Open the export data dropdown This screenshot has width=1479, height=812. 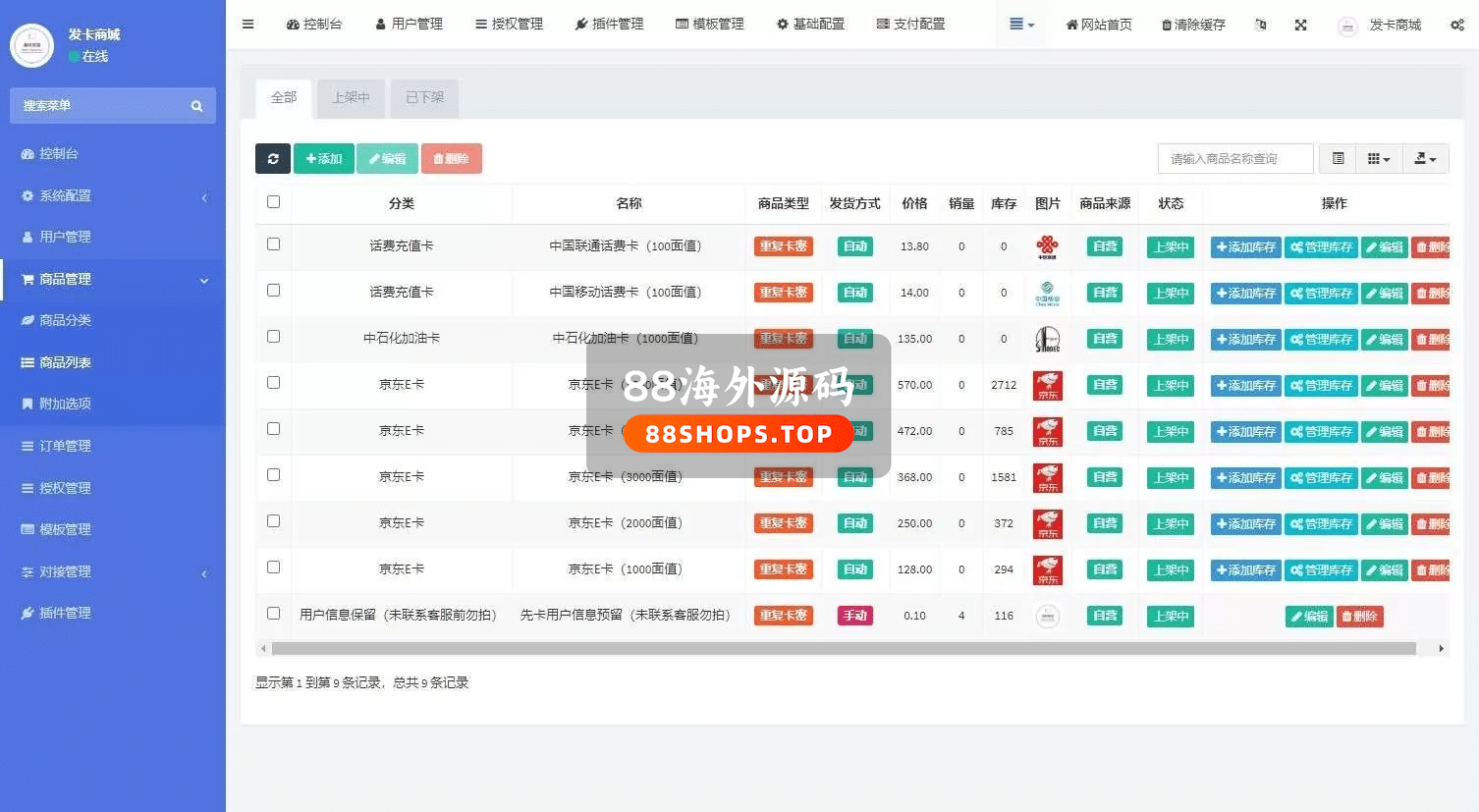coord(1425,158)
